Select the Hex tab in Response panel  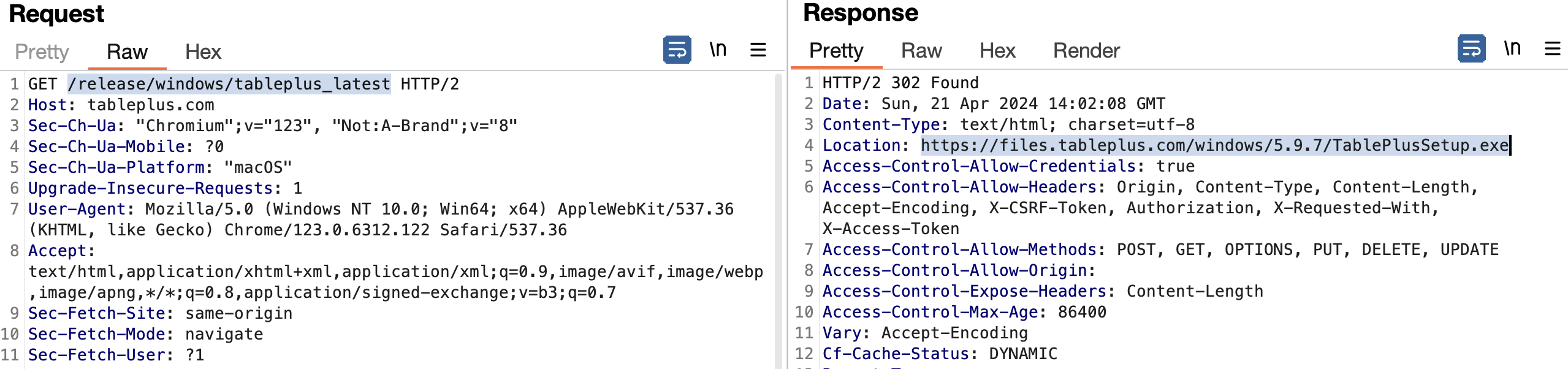(998, 51)
